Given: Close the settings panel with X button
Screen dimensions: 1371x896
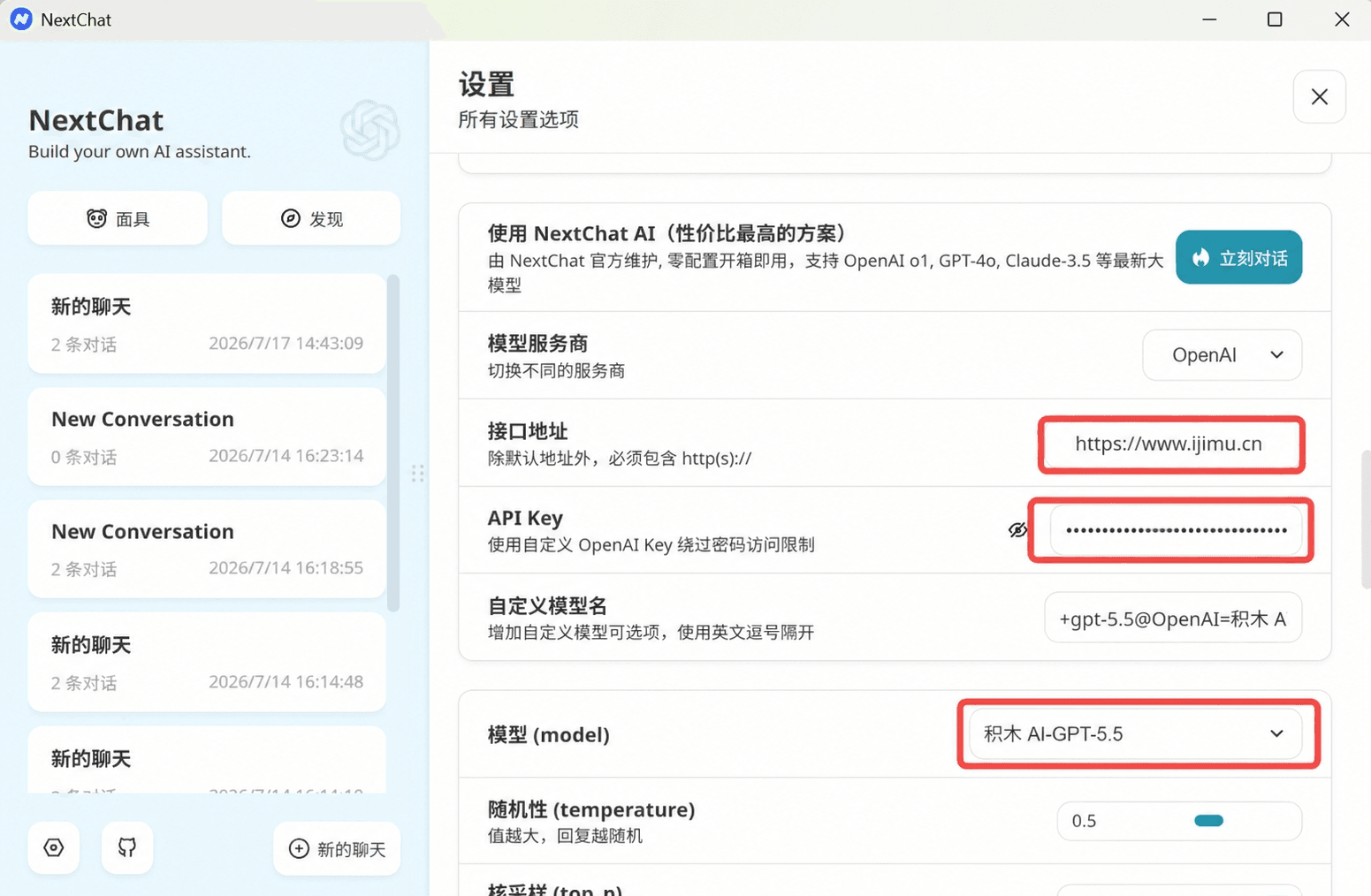Looking at the screenshot, I should [1319, 97].
